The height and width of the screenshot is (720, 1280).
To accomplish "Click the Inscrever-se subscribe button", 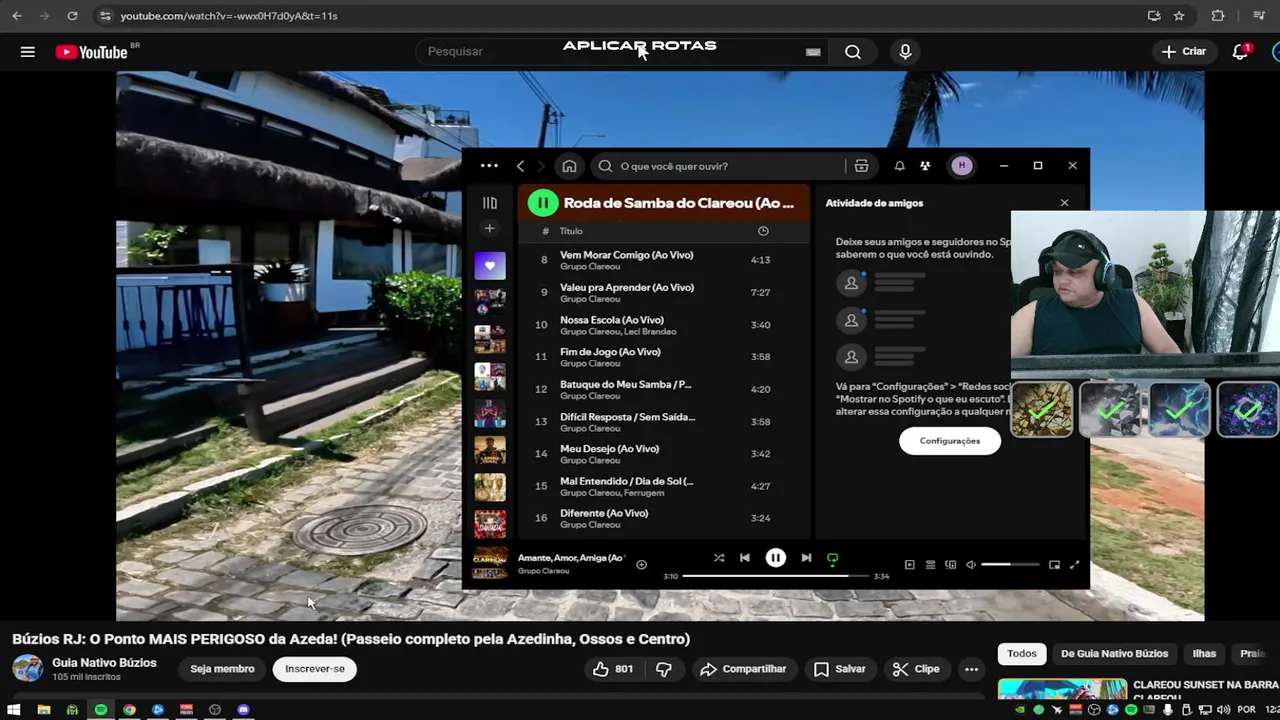I will pos(315,669).
